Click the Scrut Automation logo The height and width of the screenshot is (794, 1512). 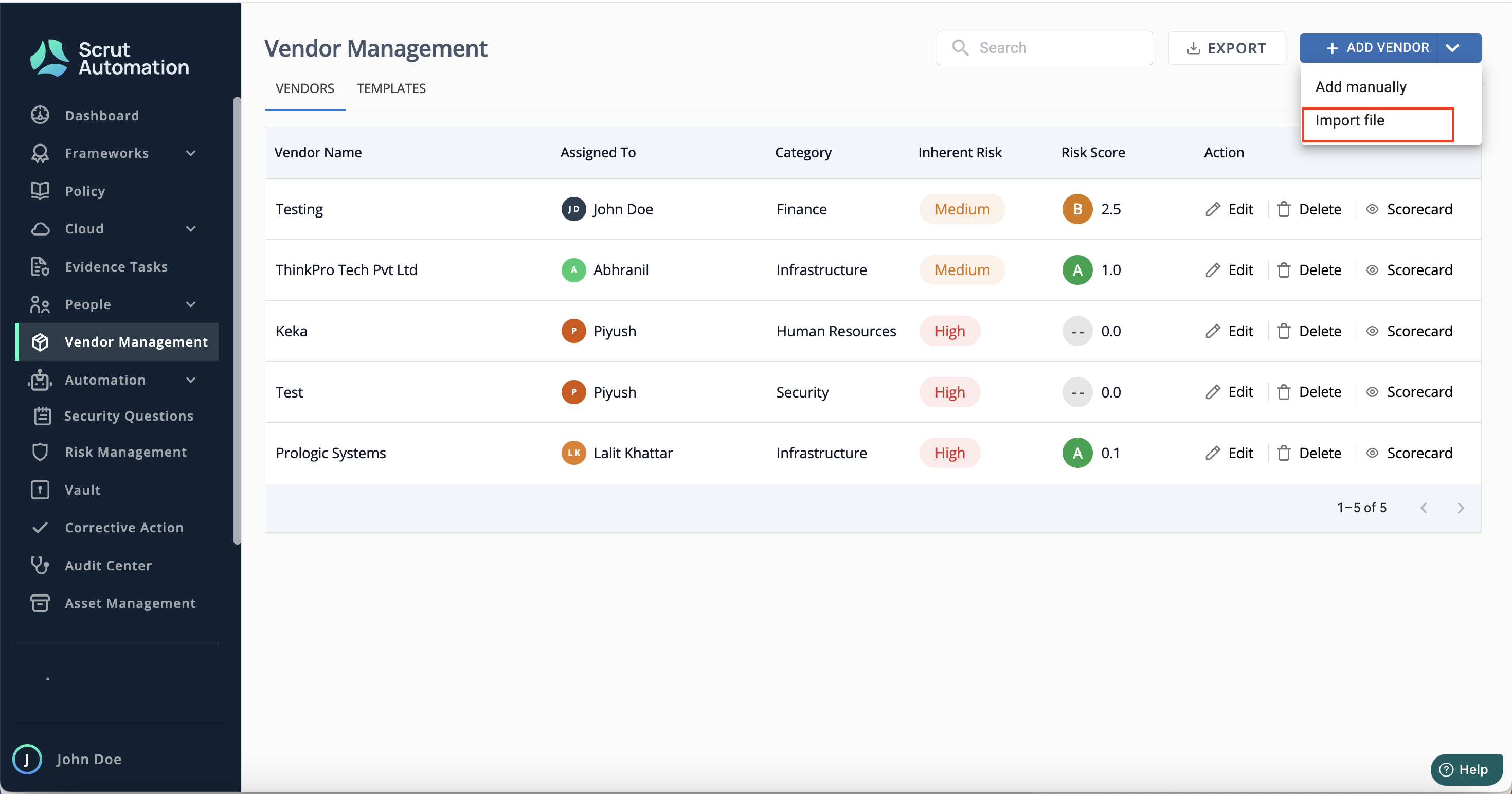(110, 58)
